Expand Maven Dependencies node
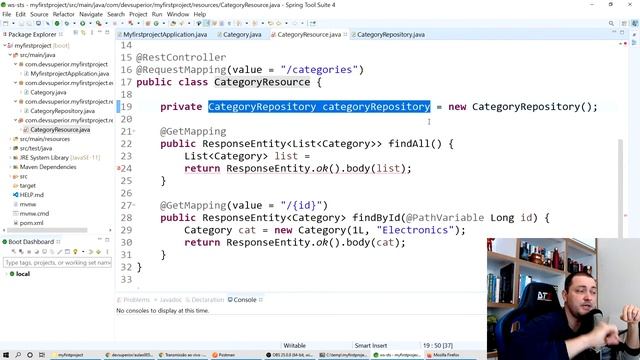Screen dimensions: 640x360 pos(10,167)
